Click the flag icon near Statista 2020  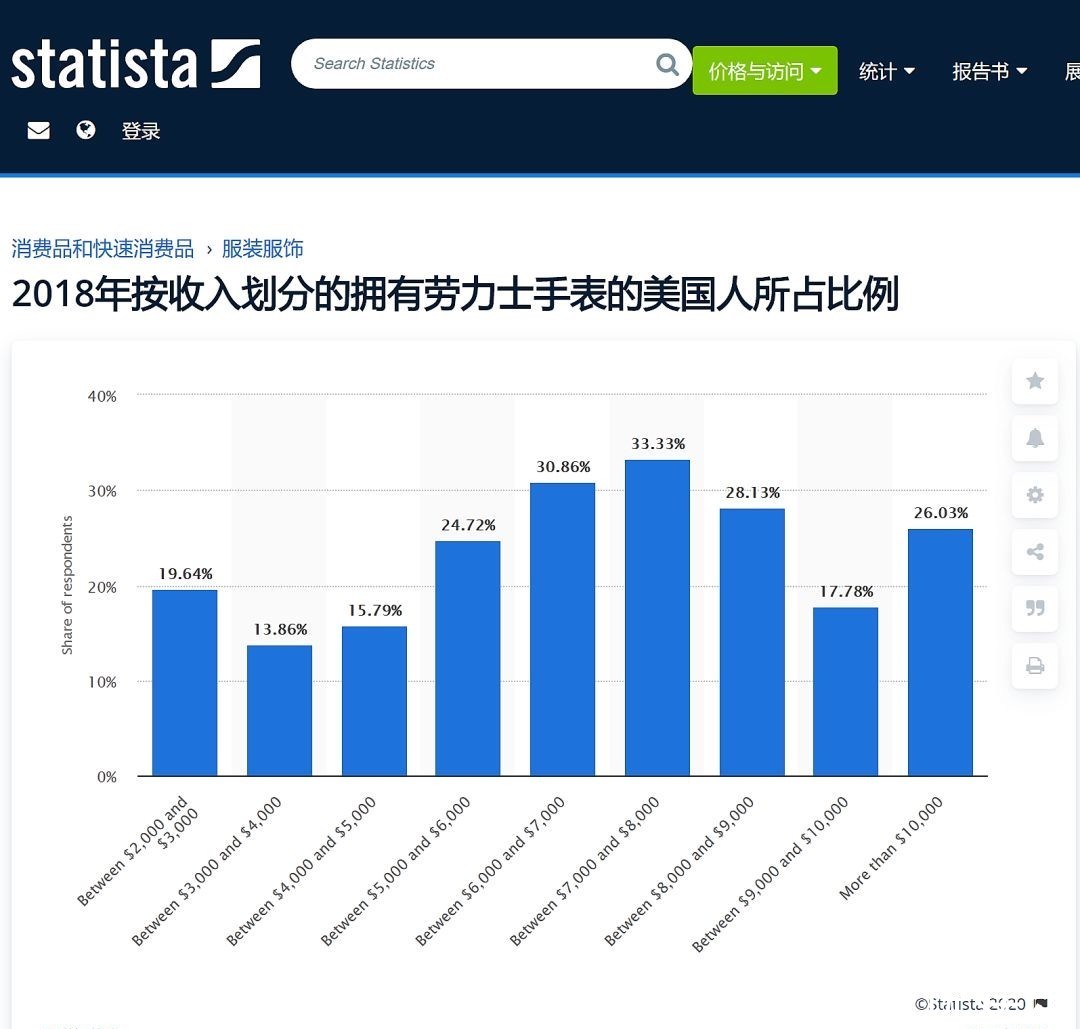tap(1041, 1004)
